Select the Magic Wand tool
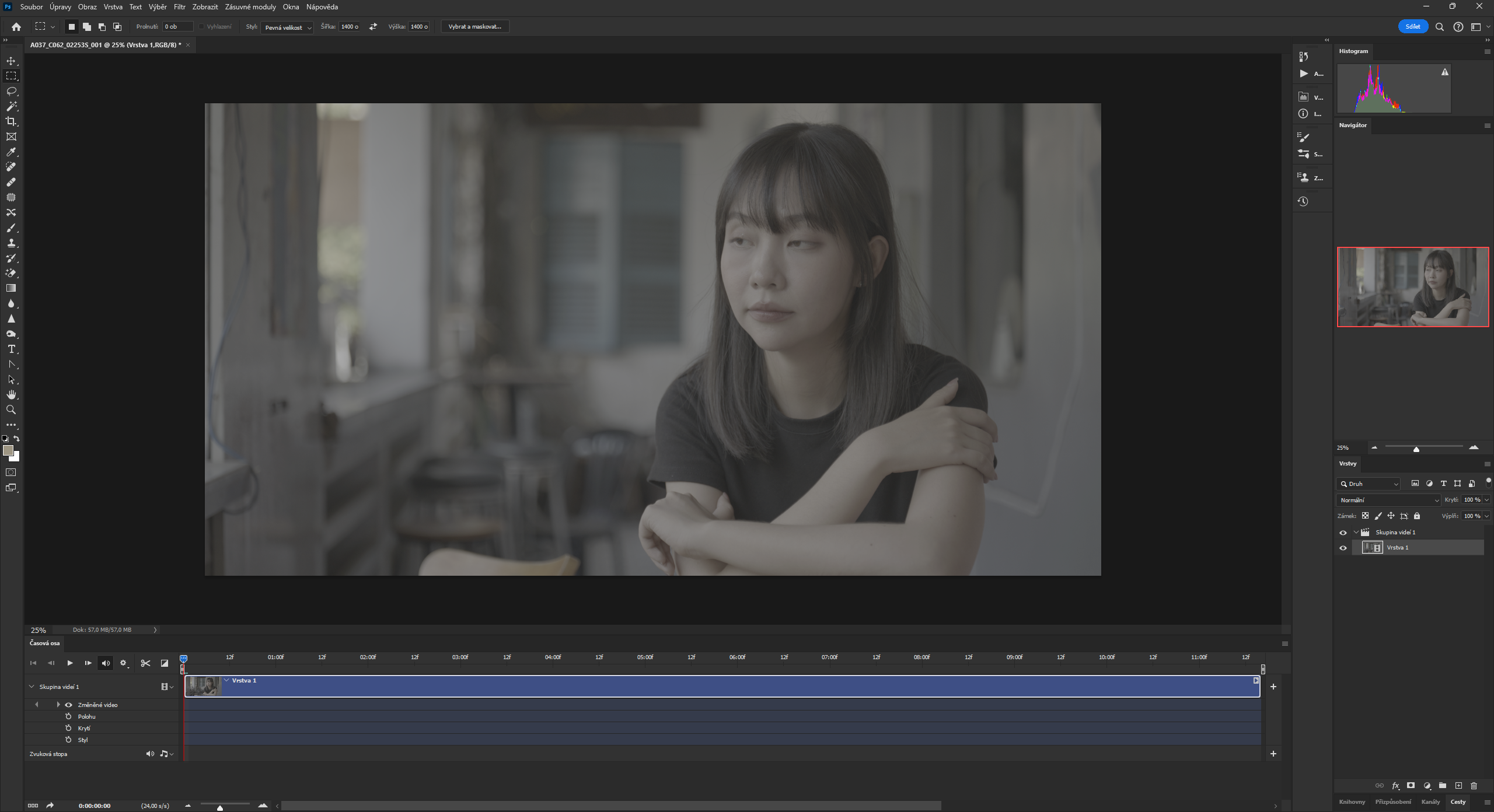This screenshot has height=812, width=1494. click(x=11, y=106)
